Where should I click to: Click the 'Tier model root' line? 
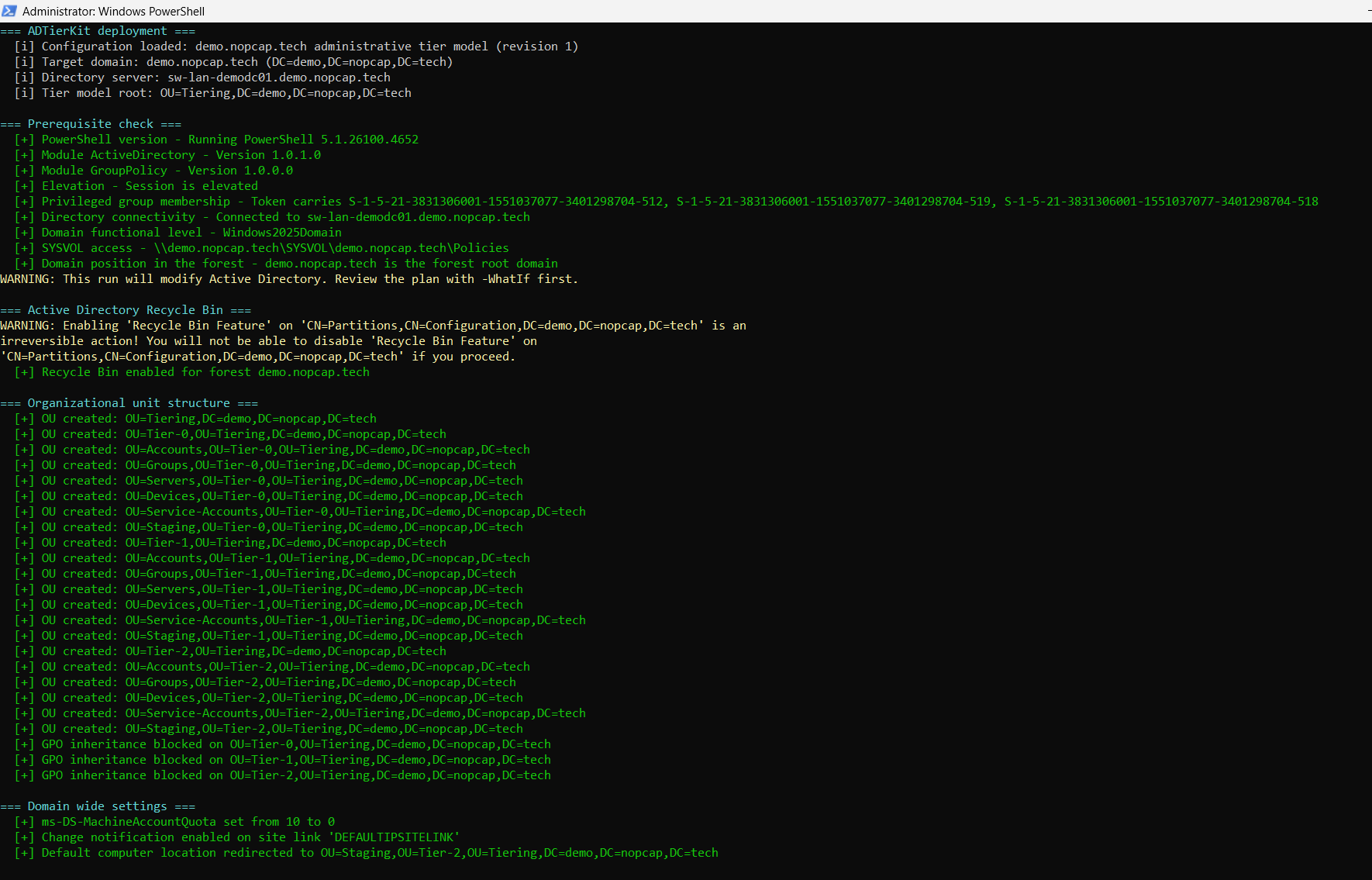(212, 93)
